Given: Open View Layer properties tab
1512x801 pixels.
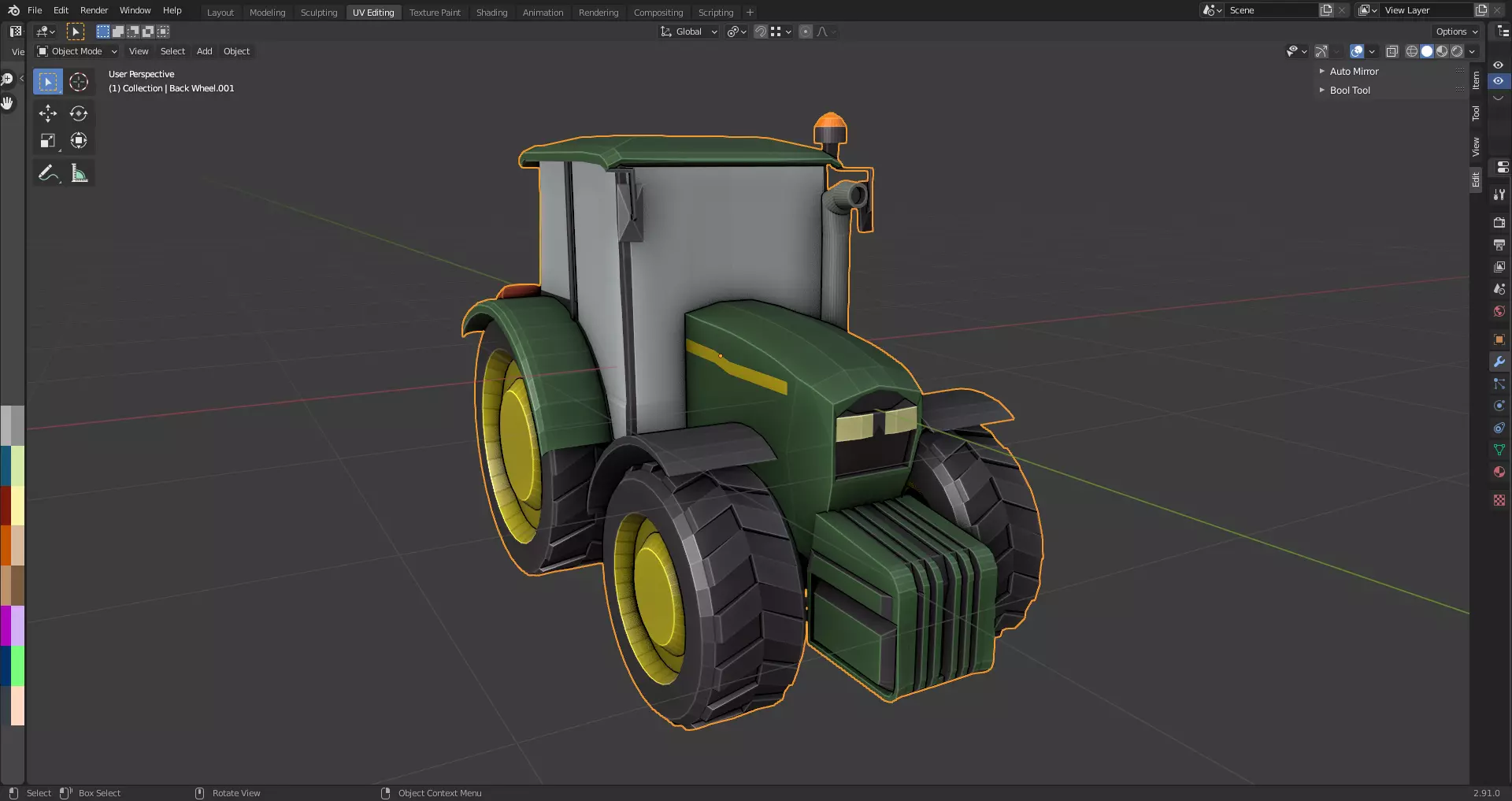Looking at the screenshot, I should click(x=1499, y=267).
